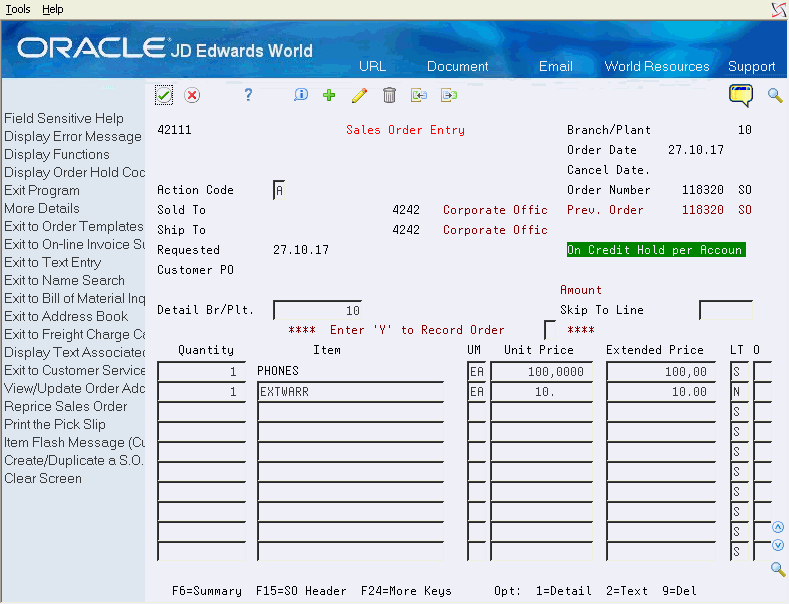Open the Document tab

pos(457,66)
